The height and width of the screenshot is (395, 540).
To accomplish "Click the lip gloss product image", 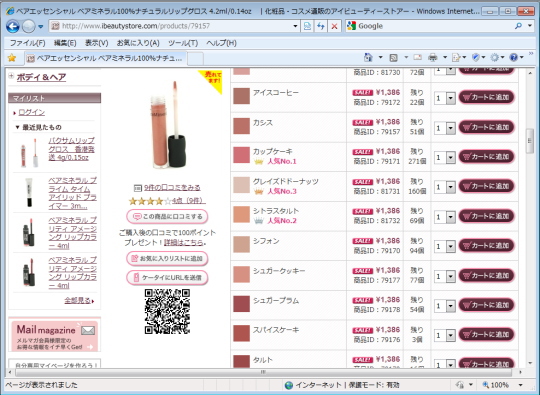I will point(168,125).
